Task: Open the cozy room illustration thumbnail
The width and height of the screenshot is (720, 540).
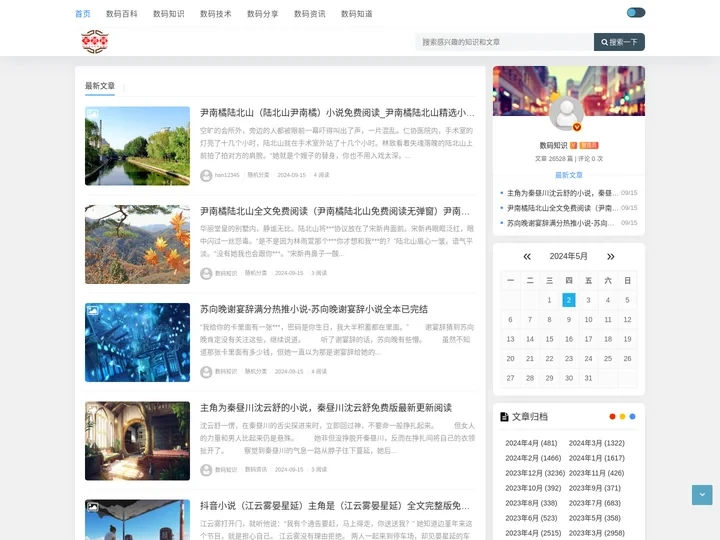Action: (x=137, y=441)
